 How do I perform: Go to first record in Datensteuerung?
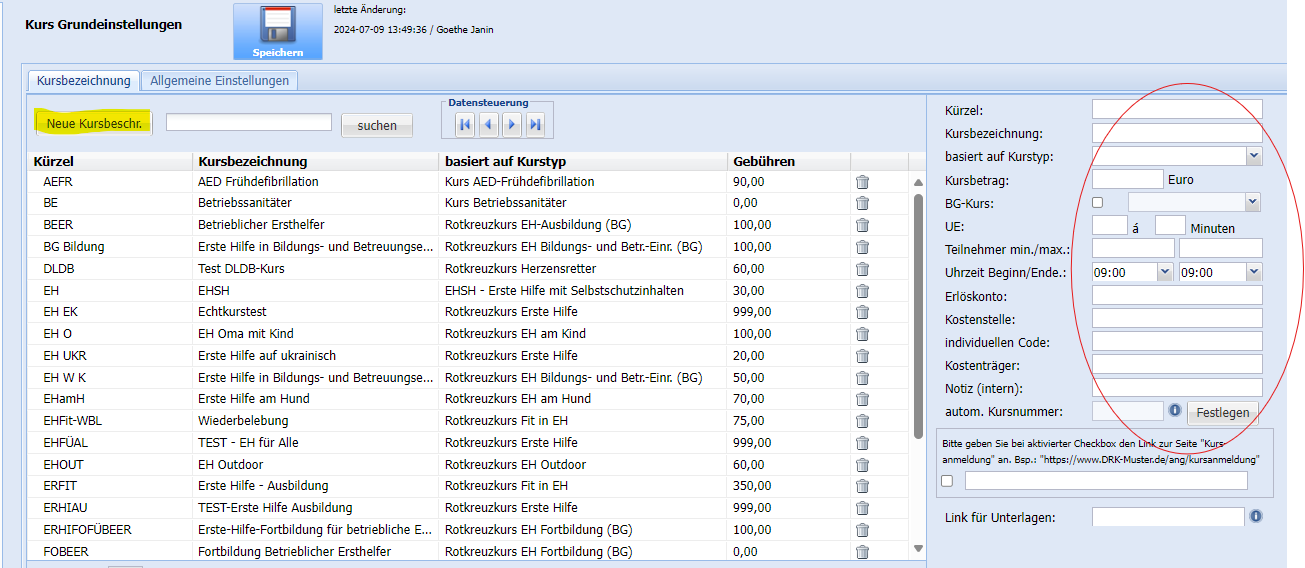pyautogui.click(x=465, y=124)
